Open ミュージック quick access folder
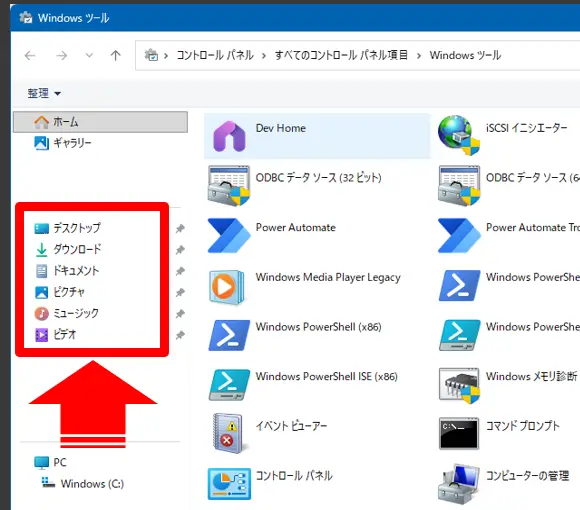The height and width of the screenshot is (510, 580). click(67, 314)
